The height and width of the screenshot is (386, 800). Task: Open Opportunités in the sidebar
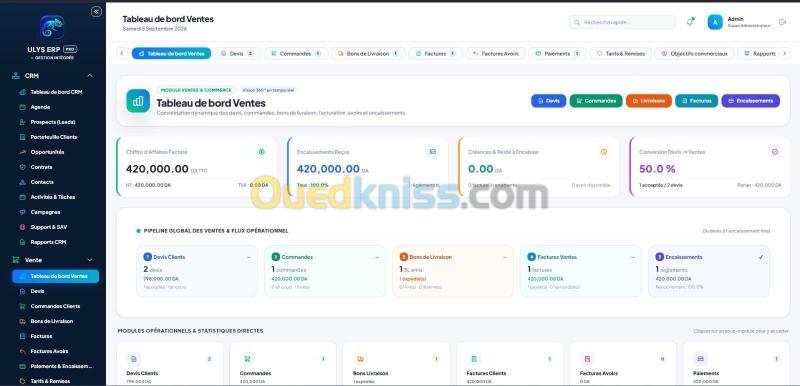55,152
